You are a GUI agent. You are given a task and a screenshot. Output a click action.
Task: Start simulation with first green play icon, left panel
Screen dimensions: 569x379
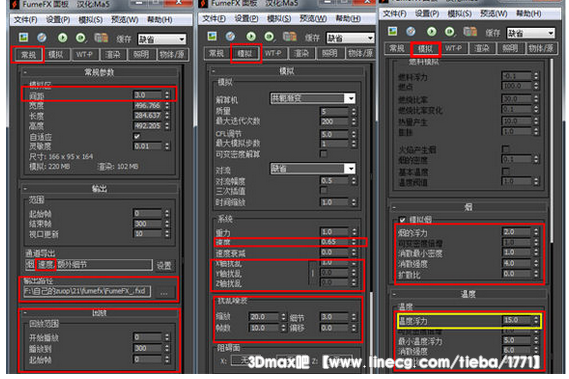tap(62, 37)
